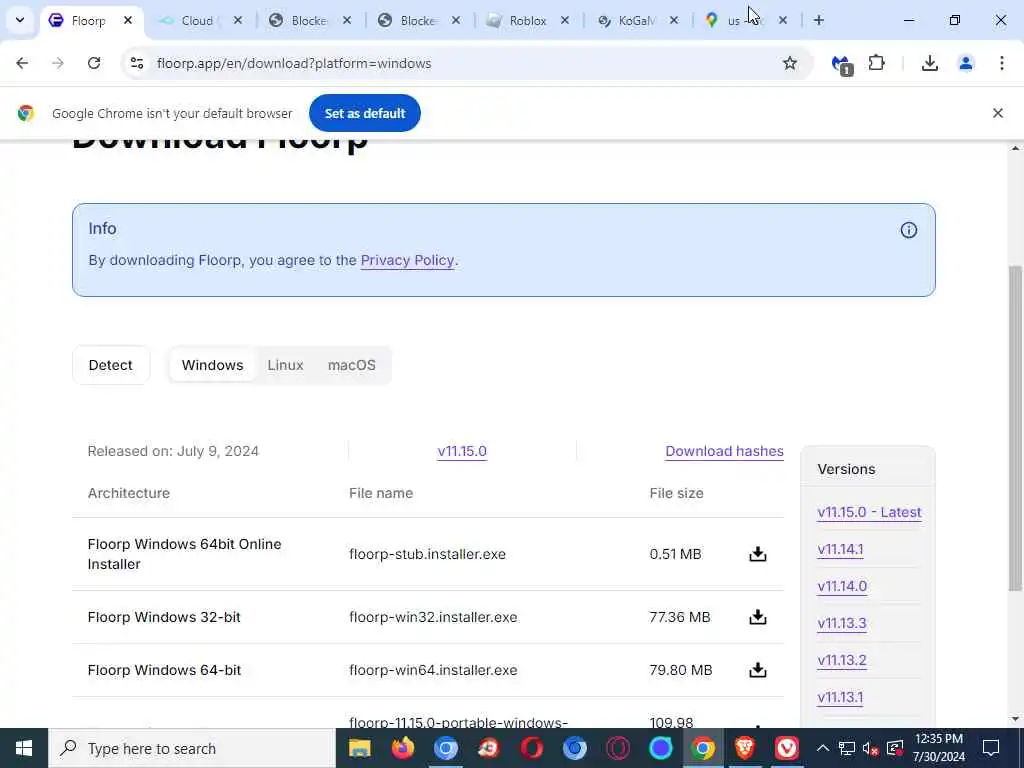Open the Privacy Policy link
Image resolution: width=1024 pixels, height=768 pixels.
[x=407, y=260]
